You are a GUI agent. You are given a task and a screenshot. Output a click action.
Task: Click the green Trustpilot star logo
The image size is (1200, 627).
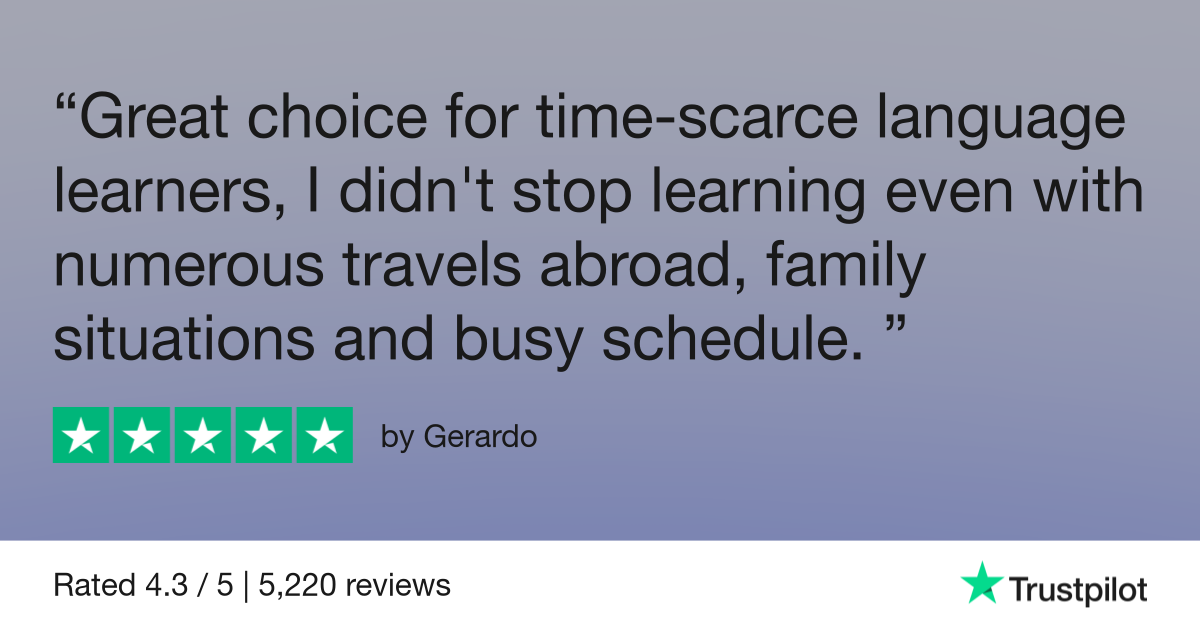[x=981, y=582]
